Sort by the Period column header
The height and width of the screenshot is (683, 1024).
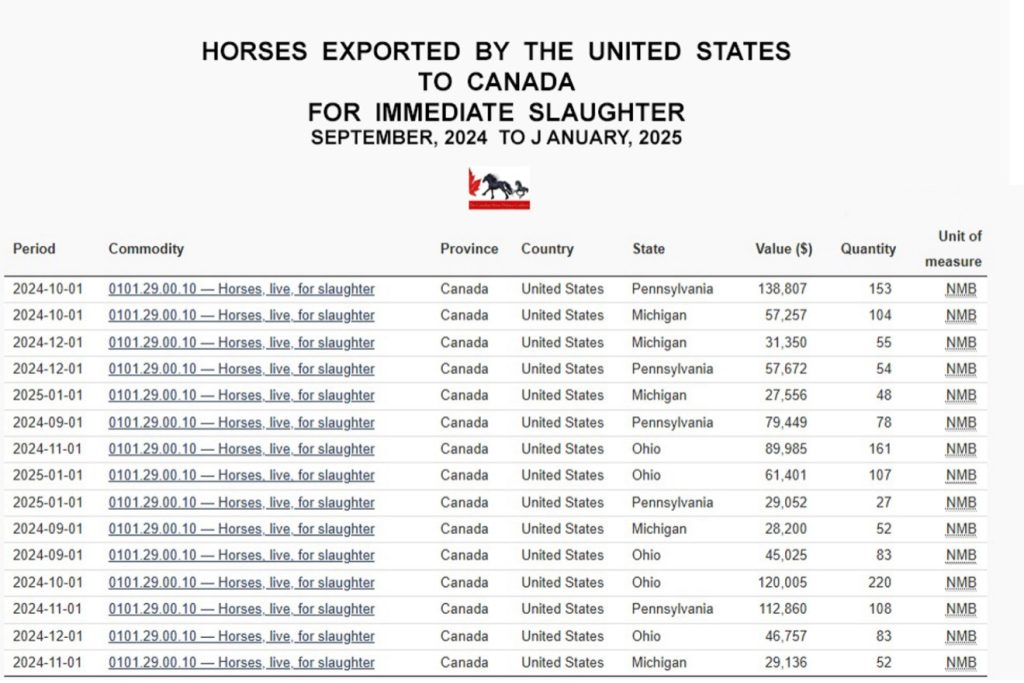click(34, 249)
